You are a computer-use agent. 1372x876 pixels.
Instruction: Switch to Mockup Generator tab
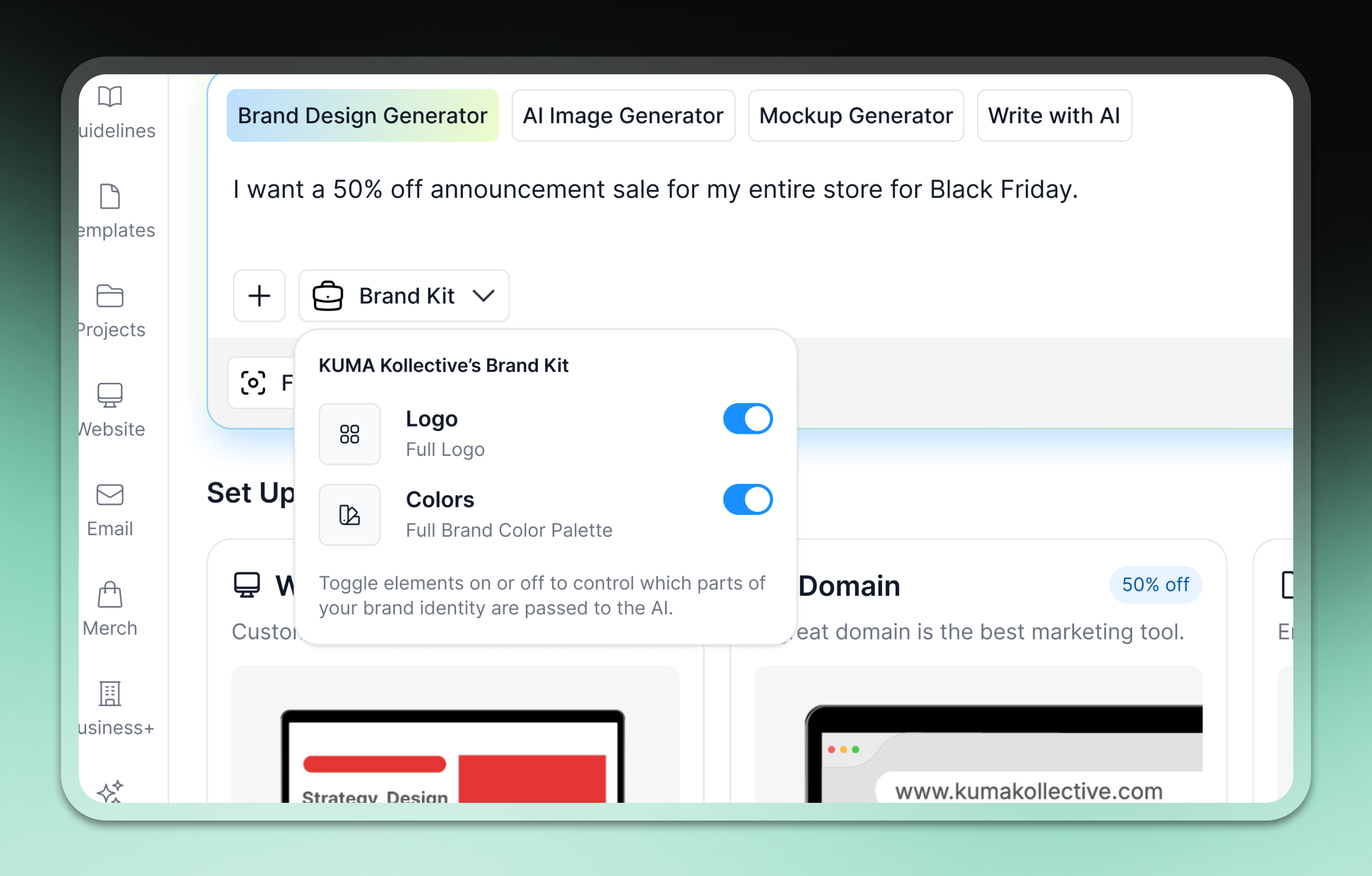tap(856, 116)
